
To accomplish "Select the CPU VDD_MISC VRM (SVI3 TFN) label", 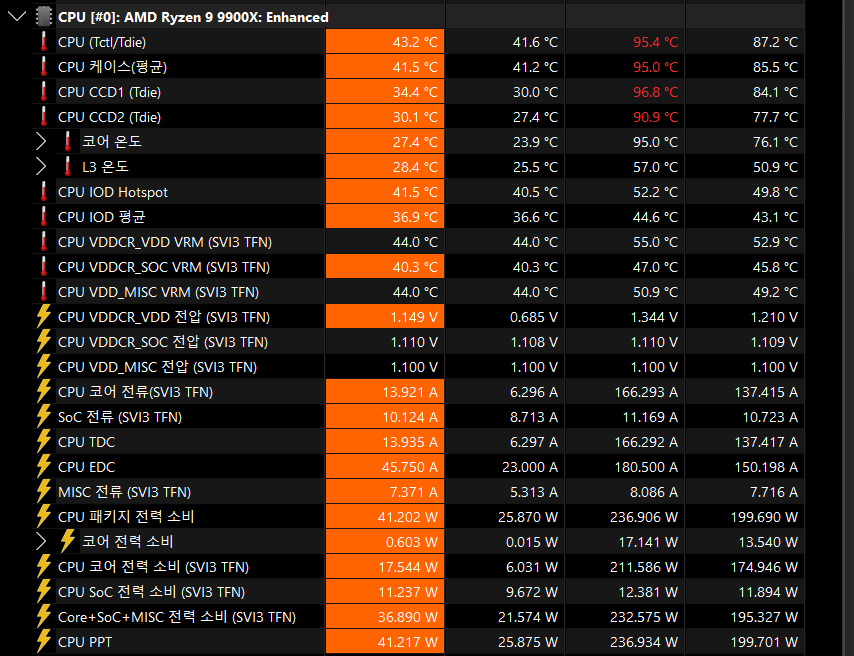I will click(x=158, y=292).
